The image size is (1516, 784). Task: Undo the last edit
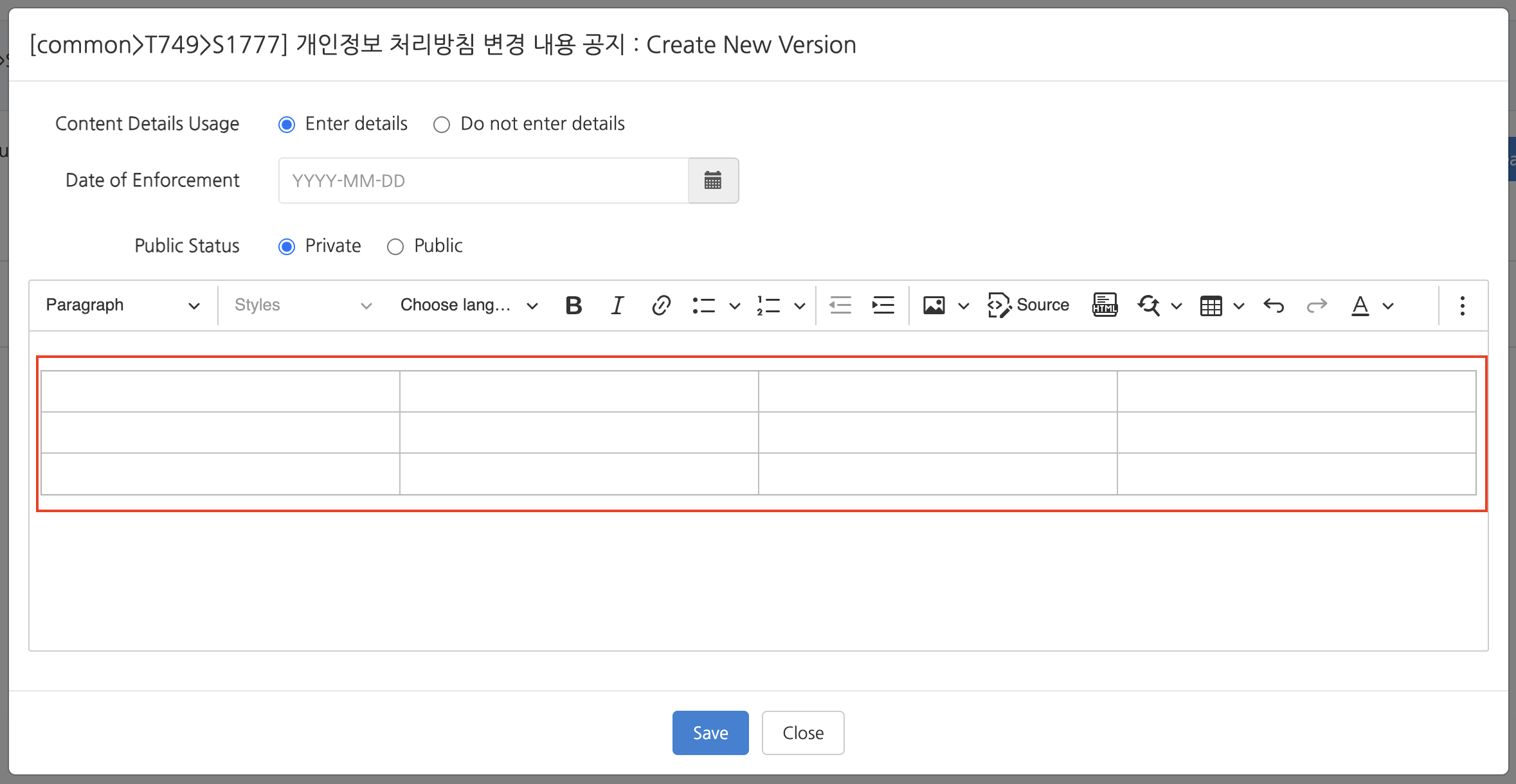tap(1273, 305)
